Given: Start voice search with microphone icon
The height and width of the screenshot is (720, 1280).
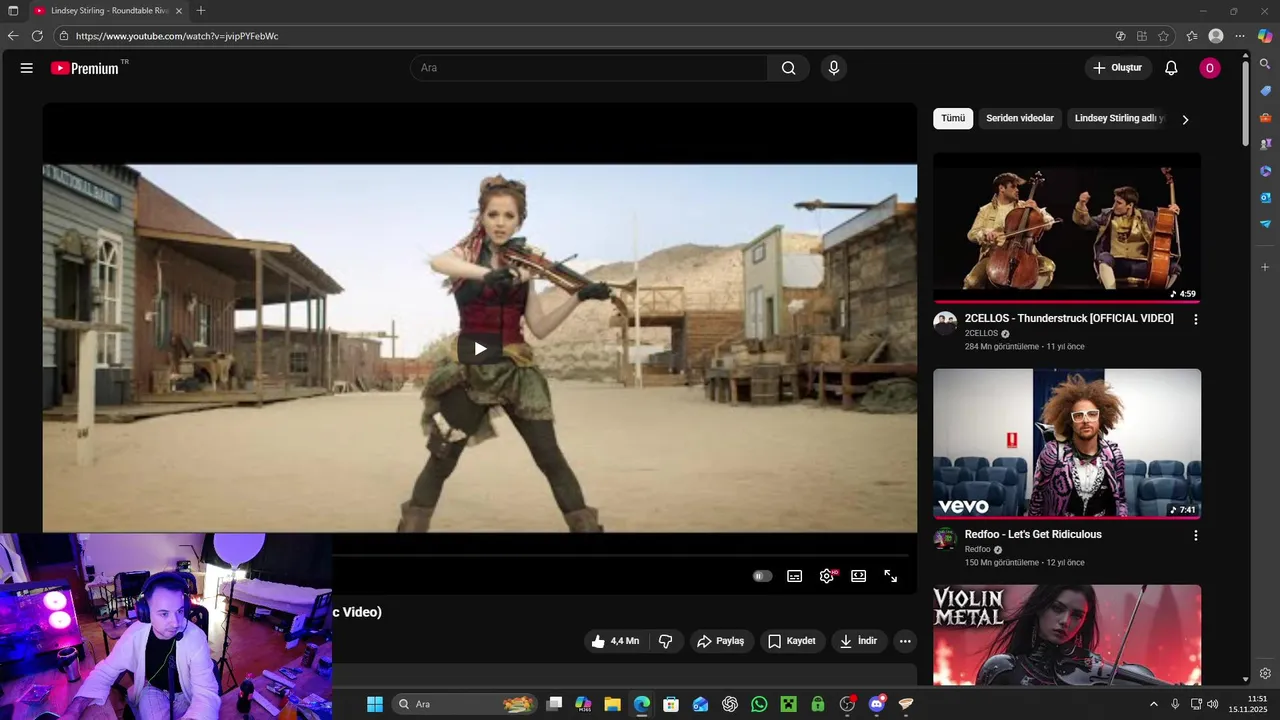Looking at the screenshot, I should [x=834, y=68].
